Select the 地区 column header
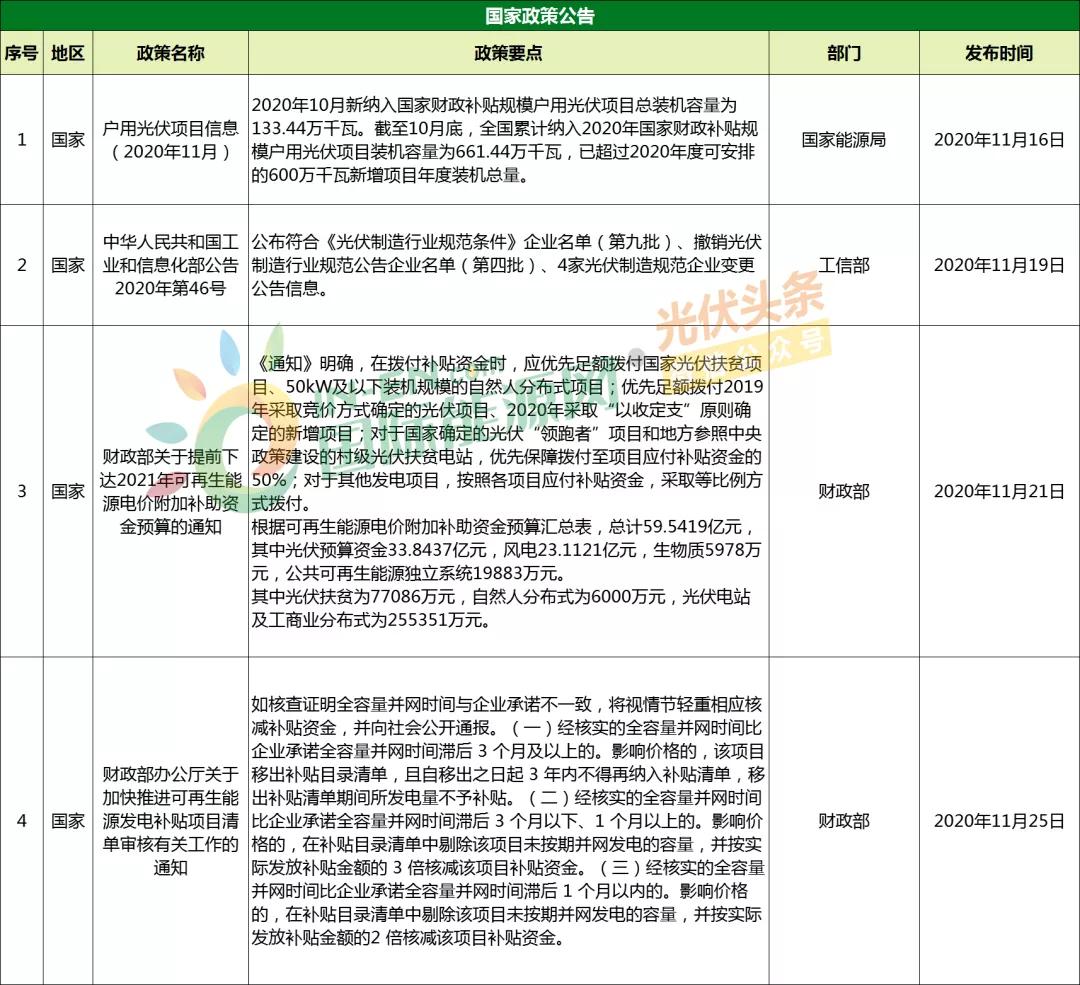Screen dimensions: 1080x985 tap(68, 53)
